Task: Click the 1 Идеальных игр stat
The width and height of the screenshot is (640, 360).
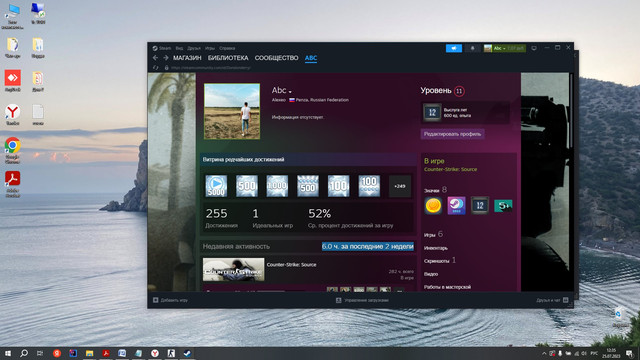Action: (272, 218)
